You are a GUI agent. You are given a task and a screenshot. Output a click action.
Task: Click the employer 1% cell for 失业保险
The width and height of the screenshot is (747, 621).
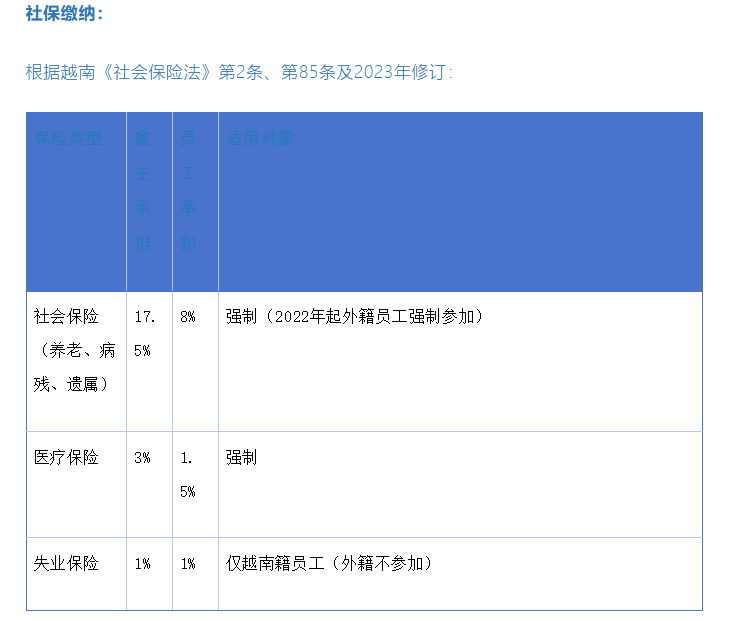click(142, 564)
